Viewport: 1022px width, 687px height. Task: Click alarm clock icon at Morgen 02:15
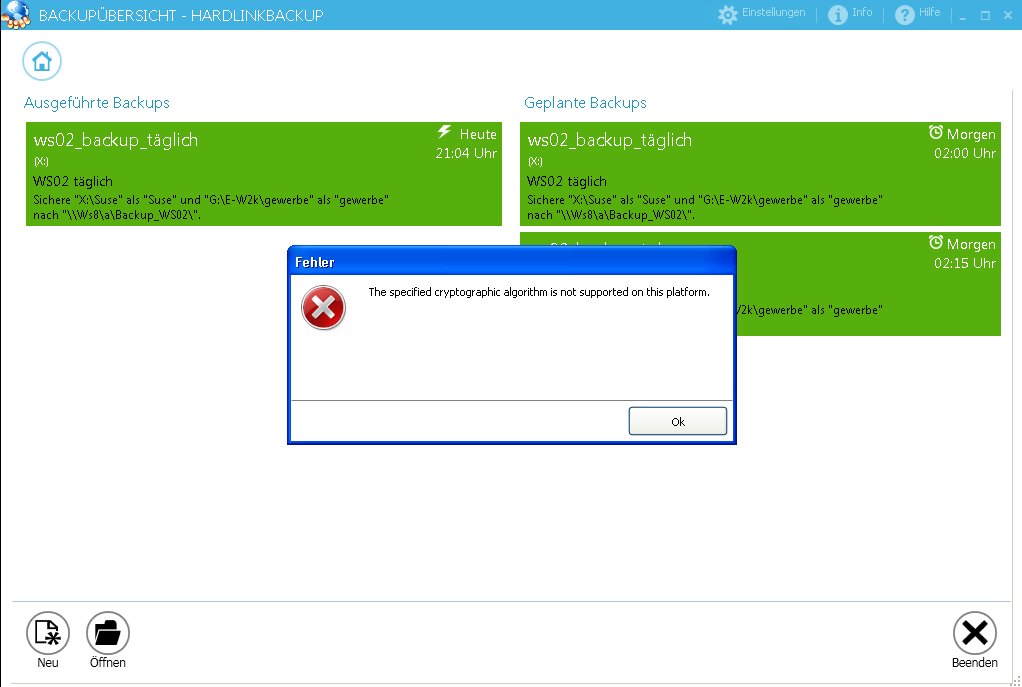pyautogui.click(x=936, y=243)
